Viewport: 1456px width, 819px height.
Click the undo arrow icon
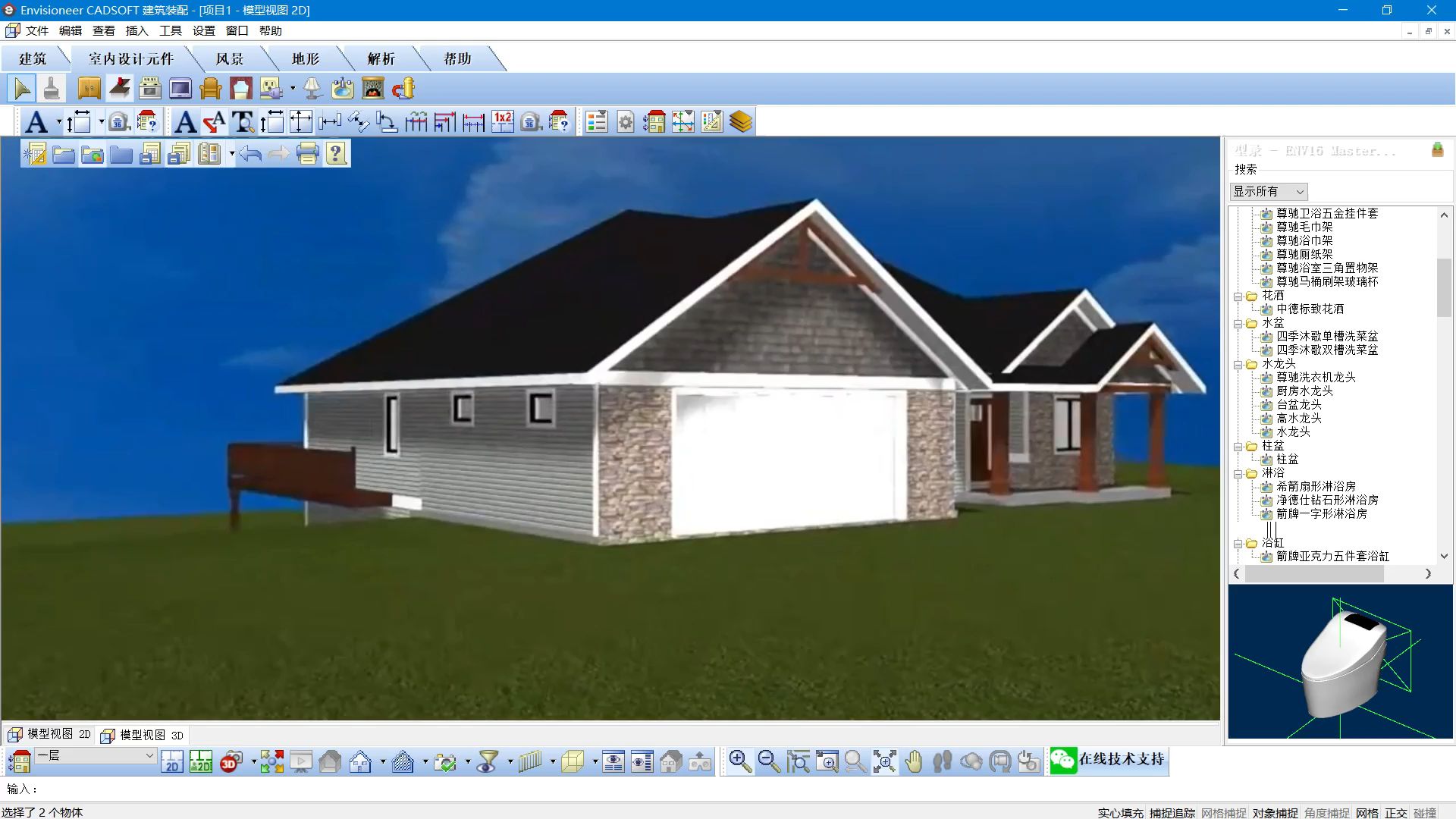[250, 154]
